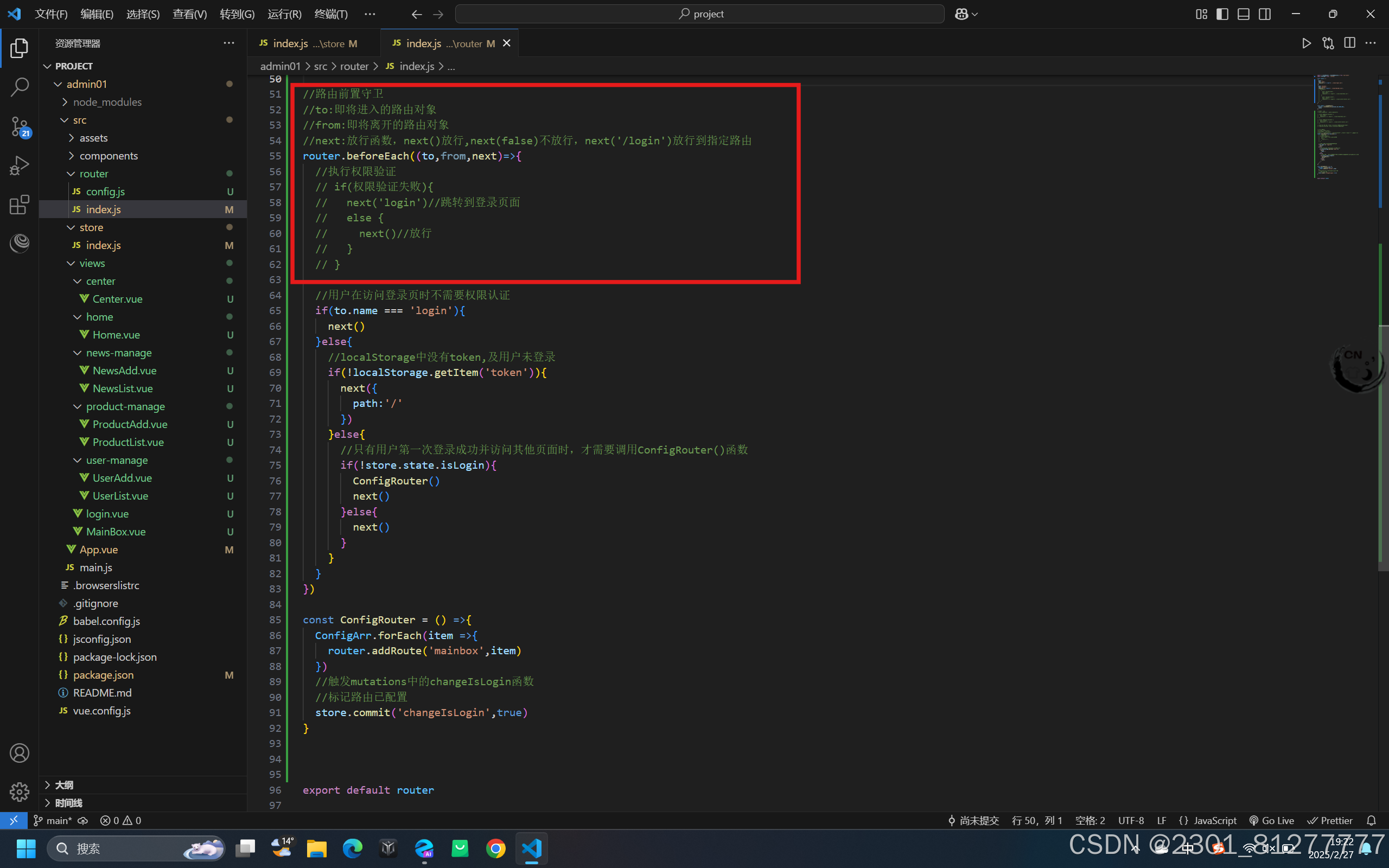Viewport: 1389px width, 868px height.
Task: Open the Search view in activity bar
Action: [x=20, y=87]
